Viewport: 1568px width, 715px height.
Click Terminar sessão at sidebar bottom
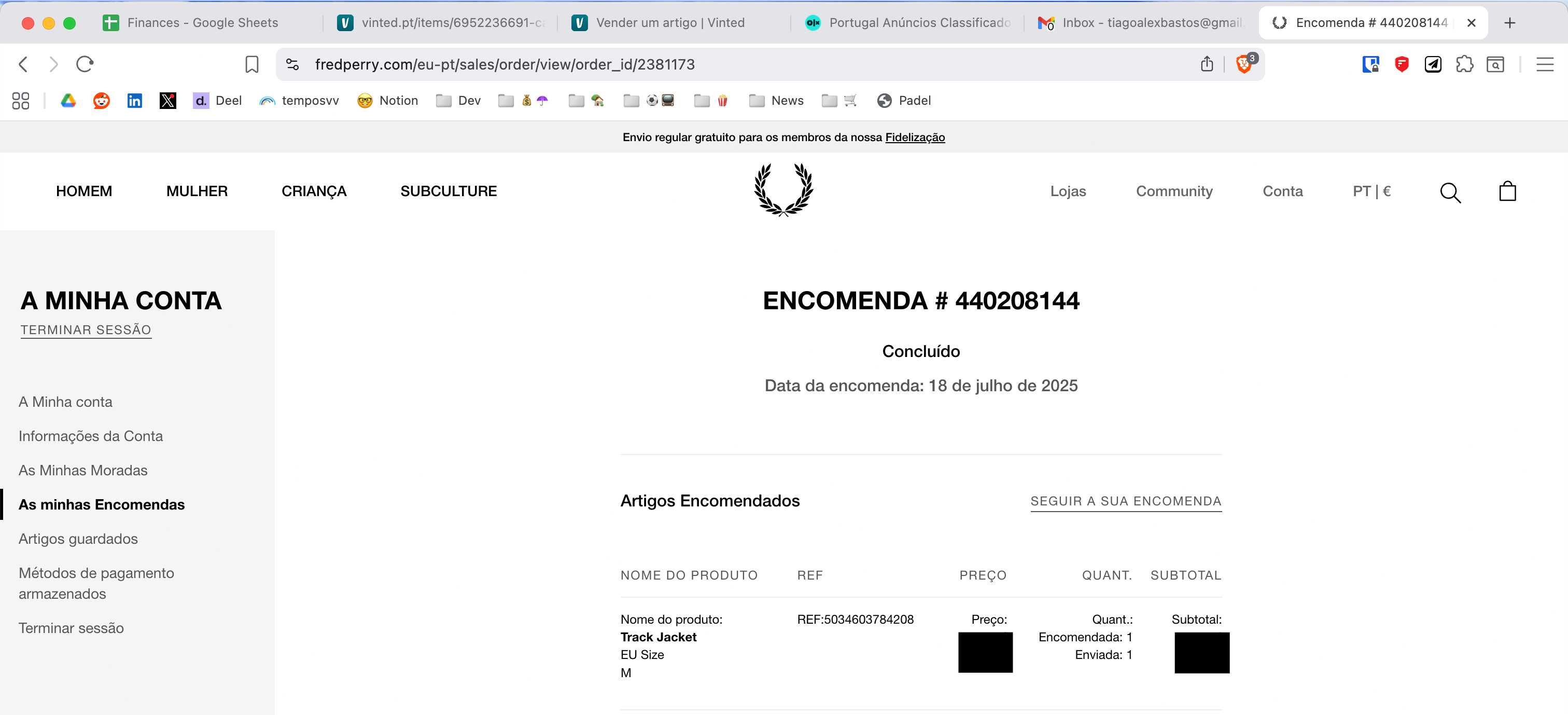71,628
